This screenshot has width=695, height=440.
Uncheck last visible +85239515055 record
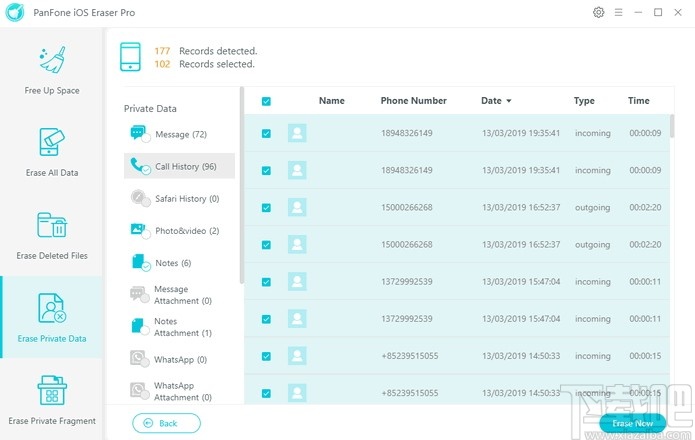point(266,393)
